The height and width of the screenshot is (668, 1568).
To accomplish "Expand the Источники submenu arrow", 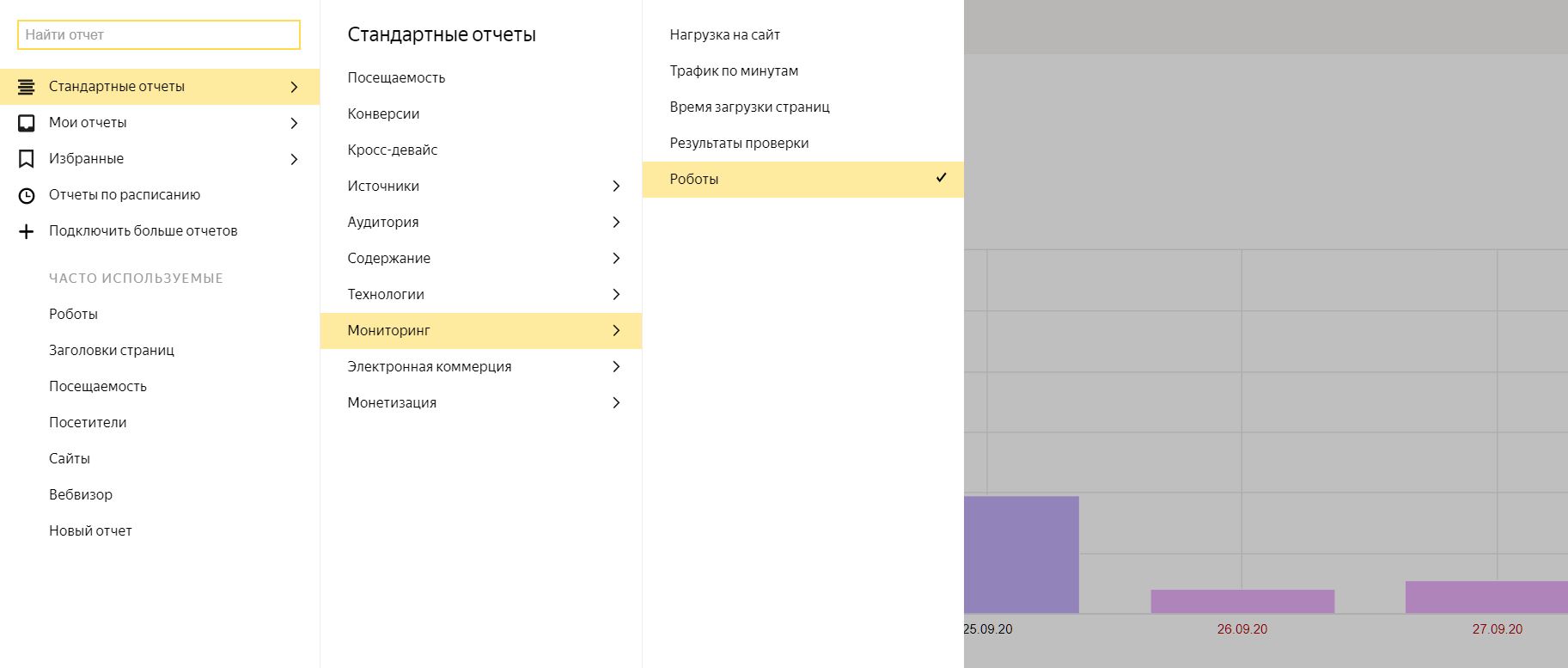I will (x=616, y=186).
